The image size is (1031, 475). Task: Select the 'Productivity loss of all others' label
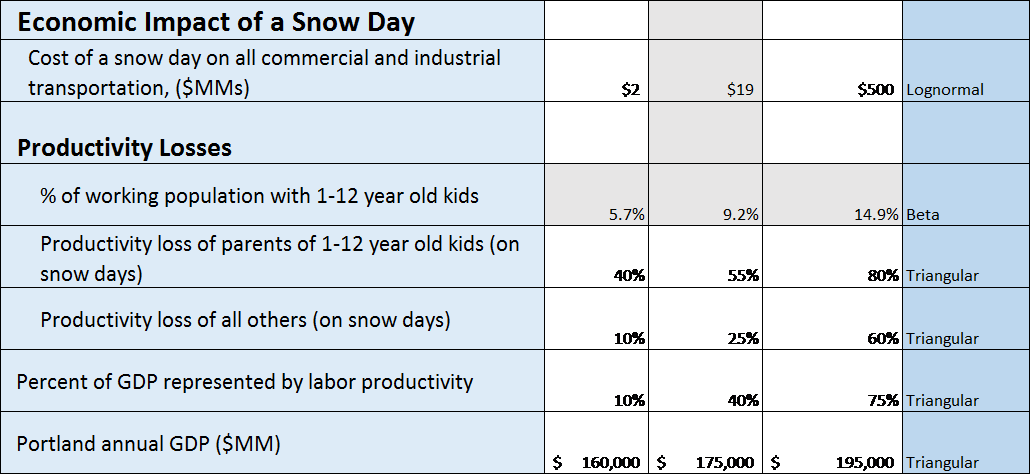[x=272, y=321]
